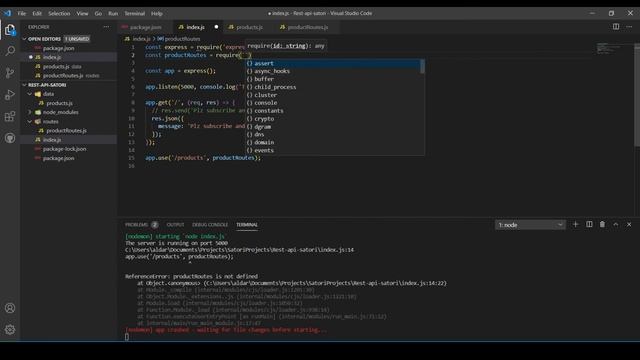Maximize the terminal panel size
The image size is (640, 360).
pyautogui.click(x=616, y=224)
